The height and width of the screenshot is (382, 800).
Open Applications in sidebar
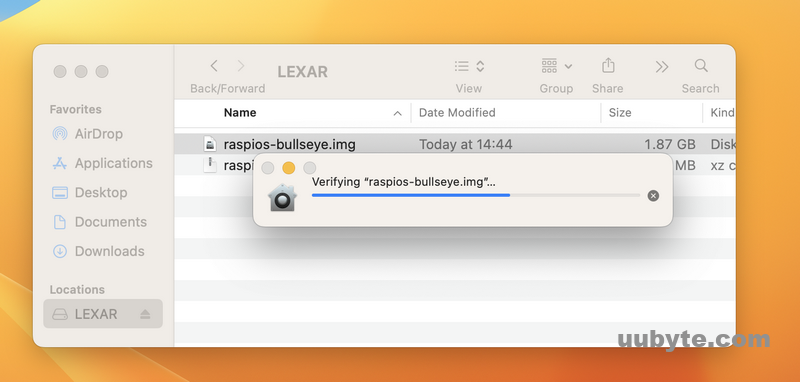click(102, 163)
